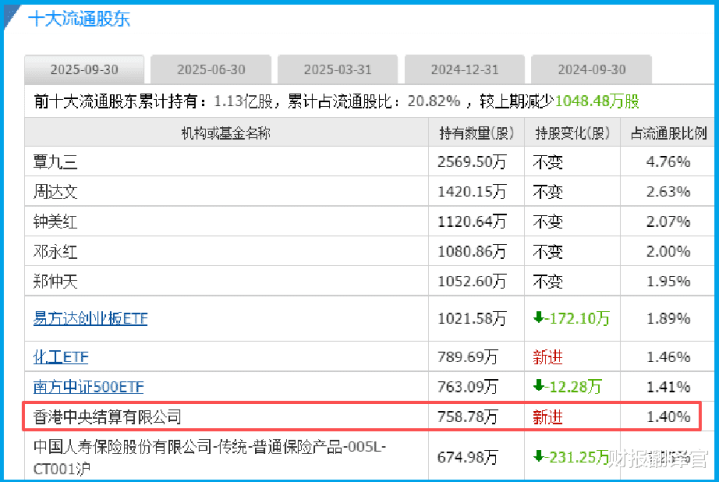Switch to the 2025-06-30 tab

pos(211,69)
